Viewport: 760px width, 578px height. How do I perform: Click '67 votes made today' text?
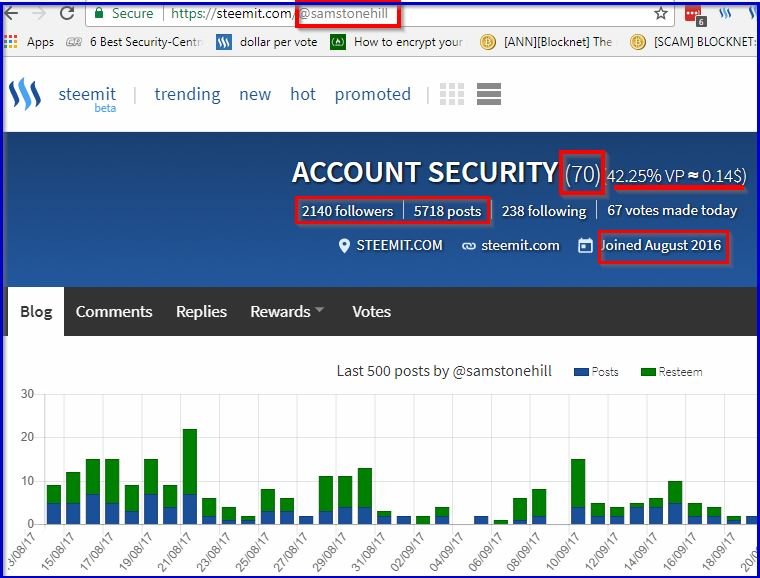coord(672,210)
